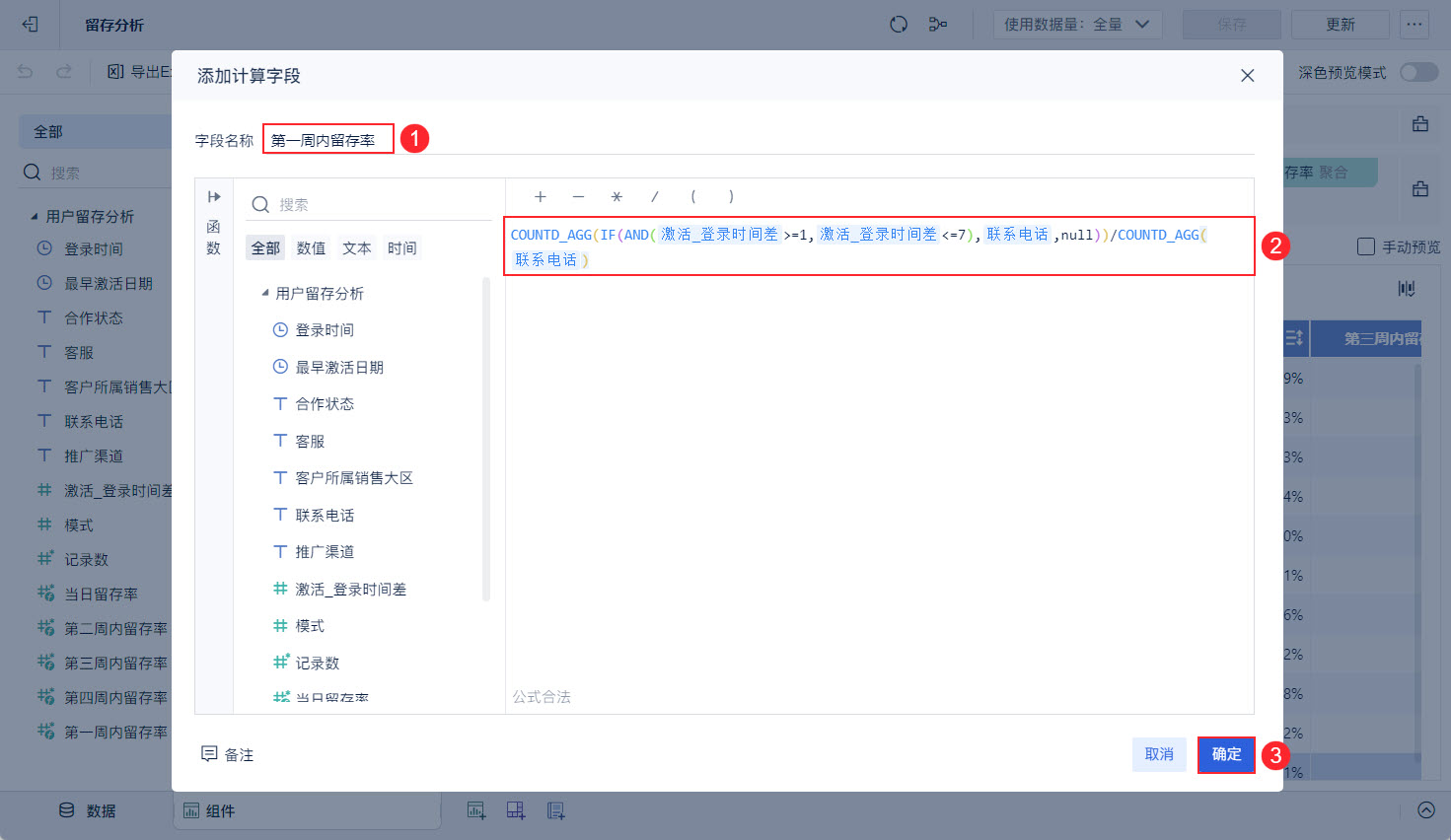The image size is (1451, 840).
Task: Click the field list scrollbar in dialog
Action: coord(486,439)
